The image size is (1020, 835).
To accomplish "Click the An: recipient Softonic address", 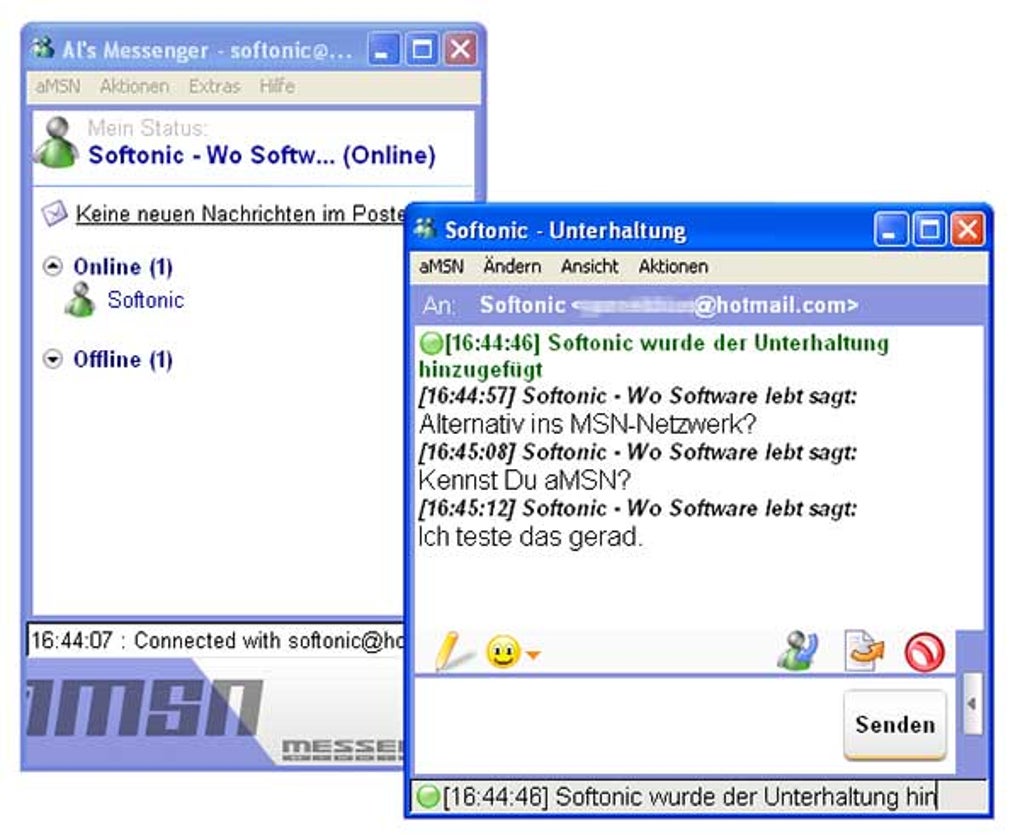I will 668,305.
